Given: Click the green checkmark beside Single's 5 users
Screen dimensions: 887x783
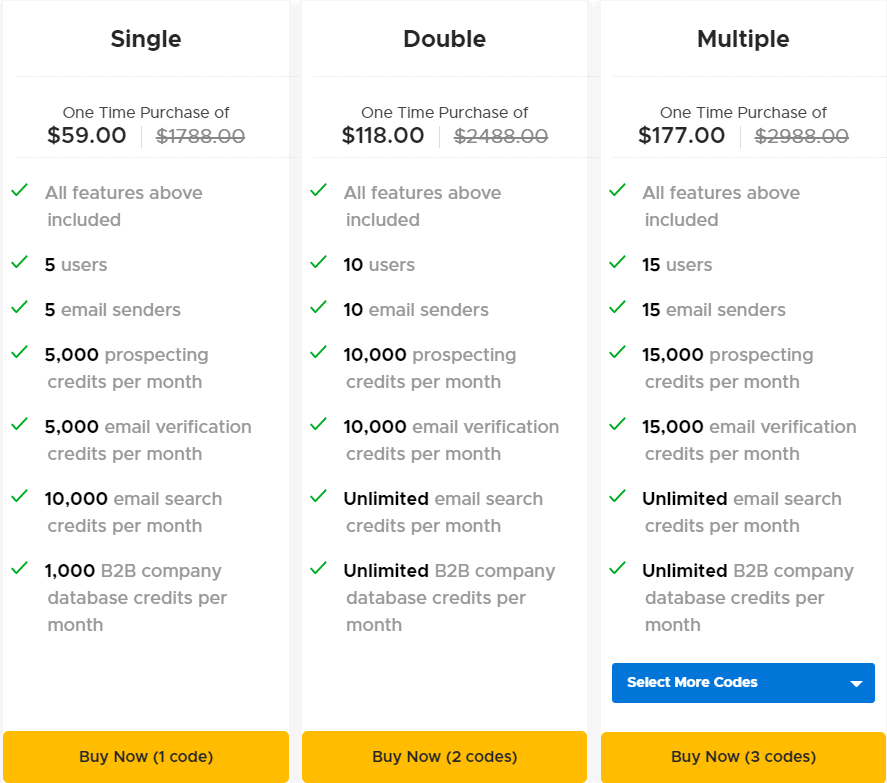Looking at the screenshot, I should [x=19, y=262].
